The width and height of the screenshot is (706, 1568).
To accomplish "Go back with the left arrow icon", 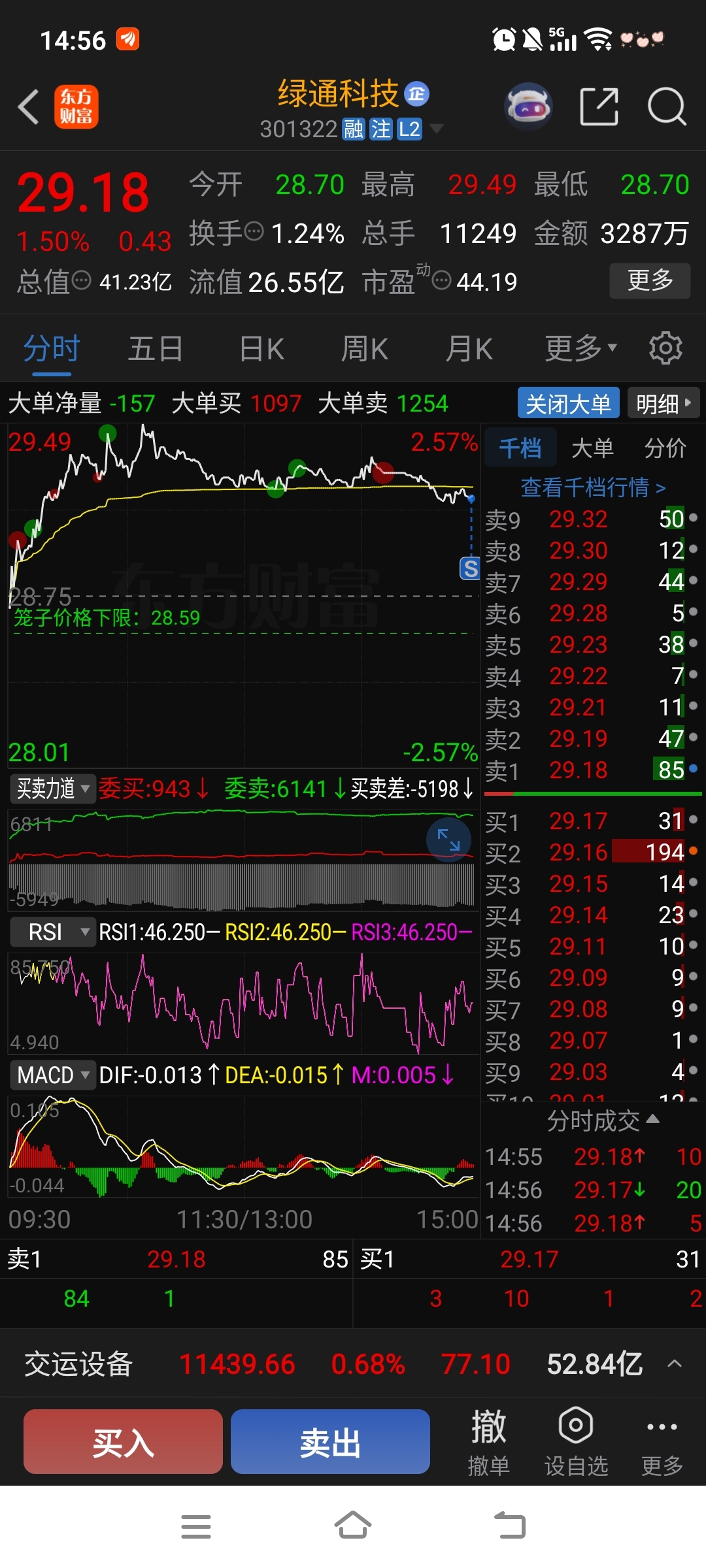I will pyautogui.click(x=29, y=106).
